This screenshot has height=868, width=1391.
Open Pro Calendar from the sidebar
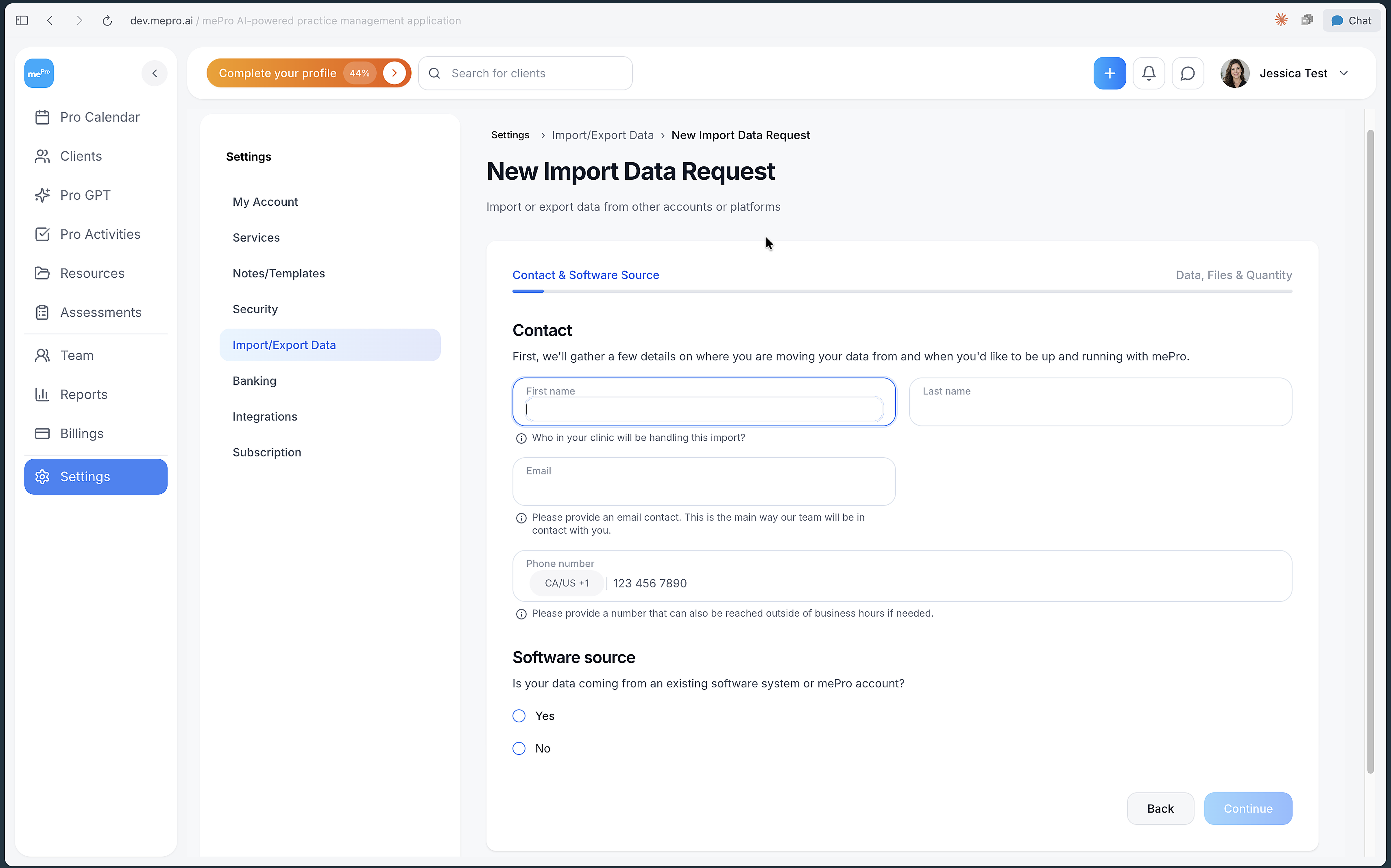(x=96, y=117)
